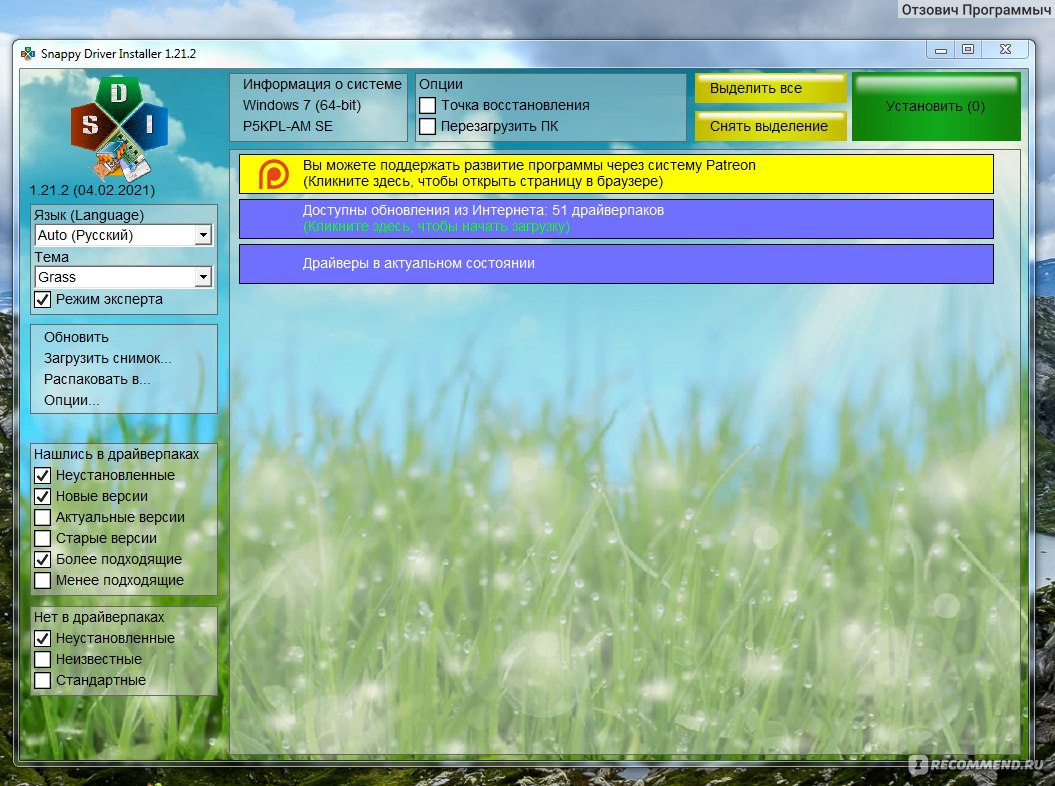Uncheck Неустановленные under Нашлись в драйверпаках
The height and width of the screenshot is (786, 1055).
42,476
